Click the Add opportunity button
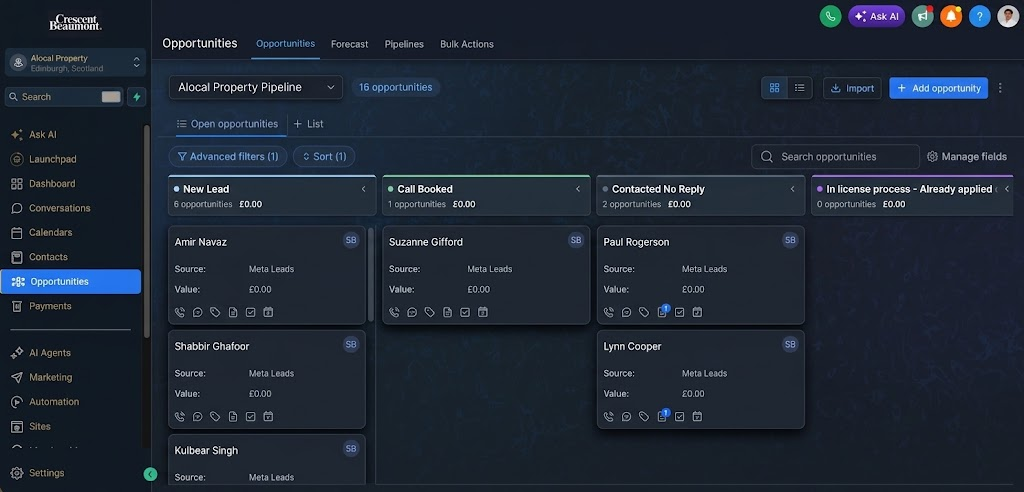1024x492 pixels. (x=938, y=88)
